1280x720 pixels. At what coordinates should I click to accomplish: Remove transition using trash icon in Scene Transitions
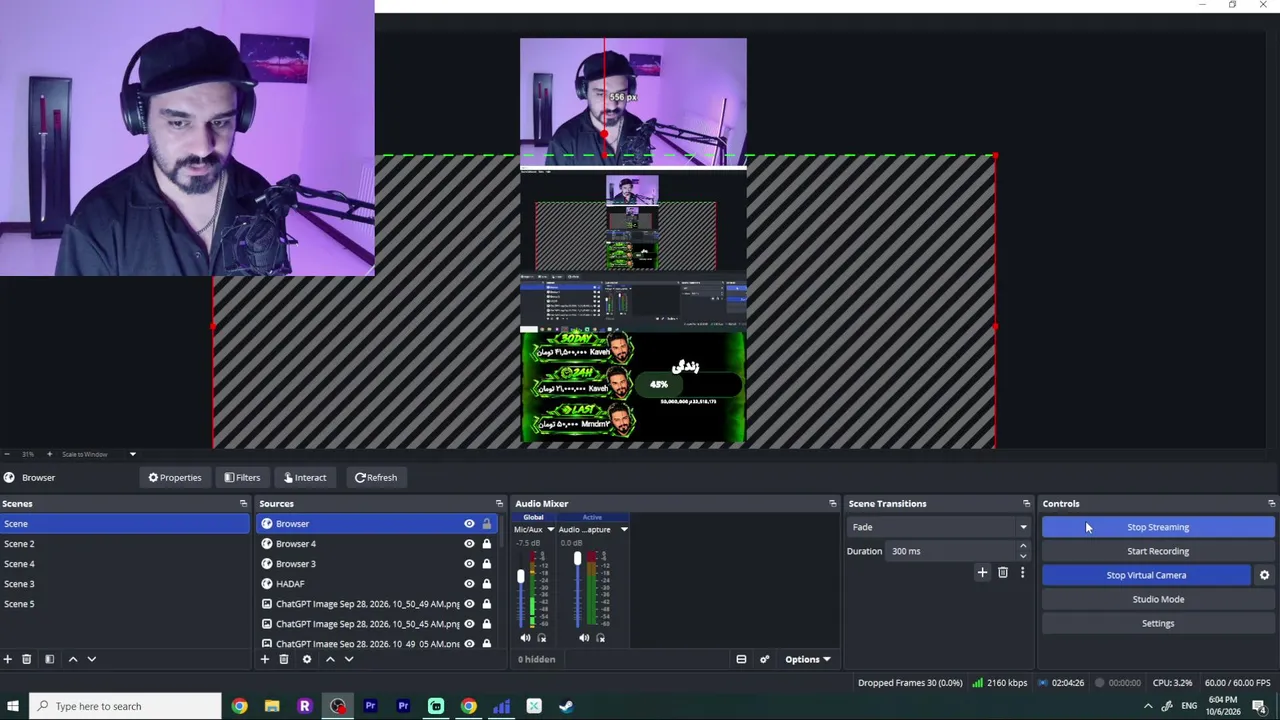[x=1003, y=573]
